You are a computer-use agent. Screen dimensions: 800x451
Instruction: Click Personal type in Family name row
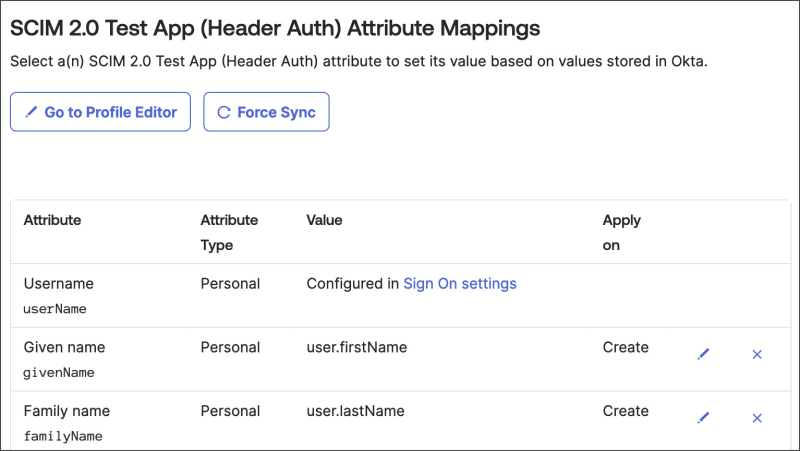[x=230, y=411]
